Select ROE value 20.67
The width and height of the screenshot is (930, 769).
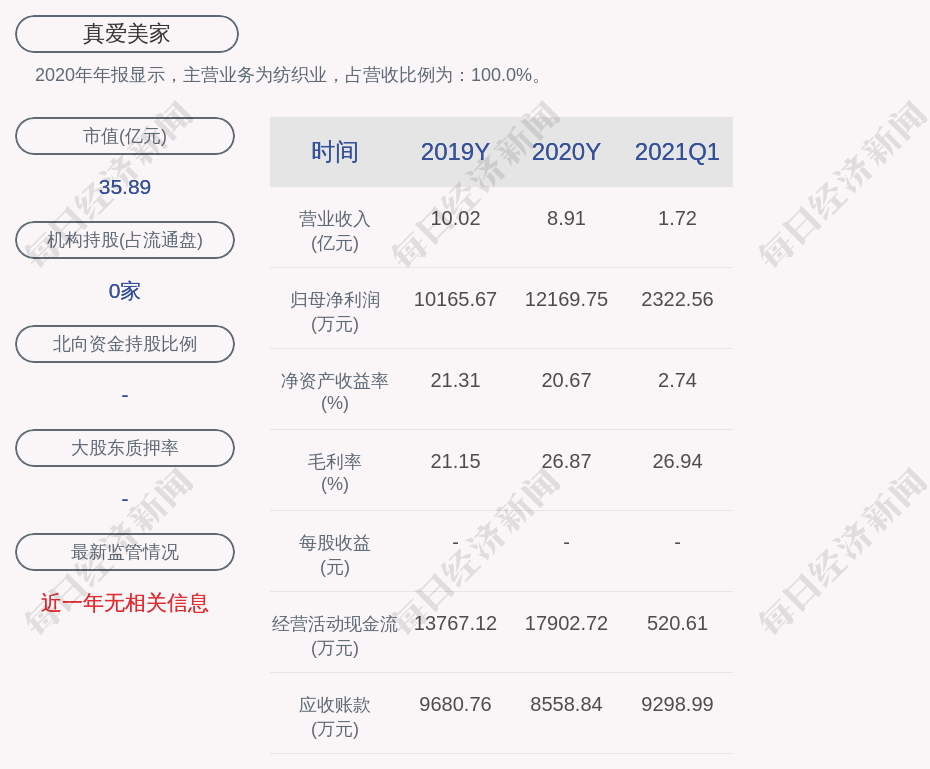pos(566,380)
